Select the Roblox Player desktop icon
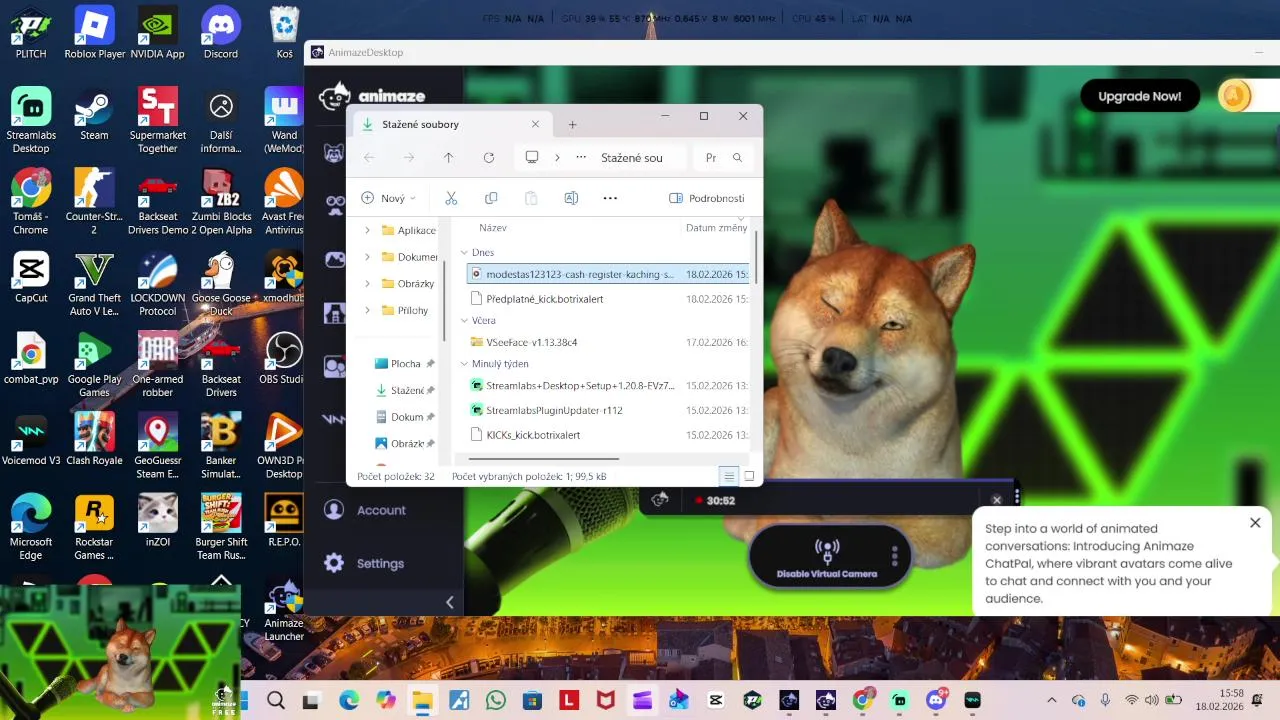This screenshot has height=720, width=1280. [94, 33]
